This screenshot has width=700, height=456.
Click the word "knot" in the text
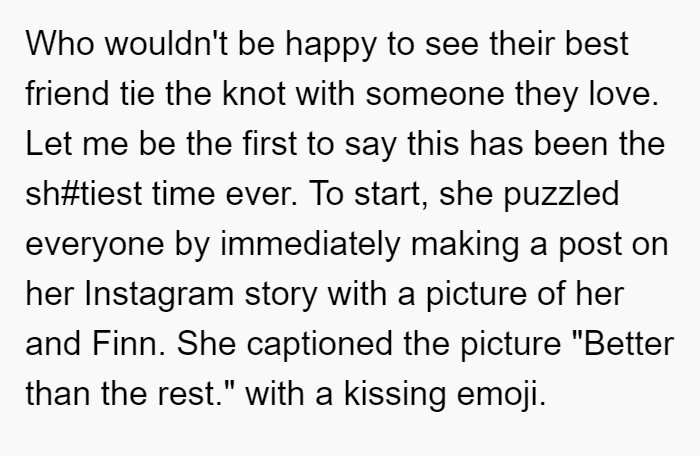click(254, 94)
